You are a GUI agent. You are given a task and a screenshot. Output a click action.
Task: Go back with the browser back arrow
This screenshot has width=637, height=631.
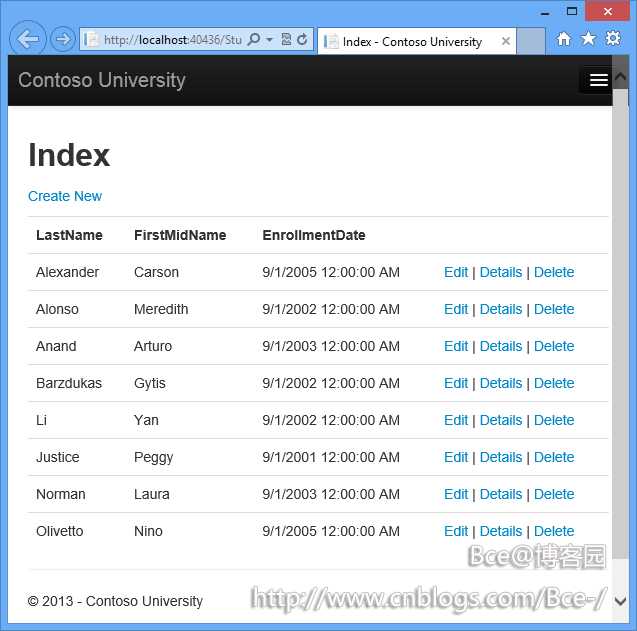tap(28, 39)
